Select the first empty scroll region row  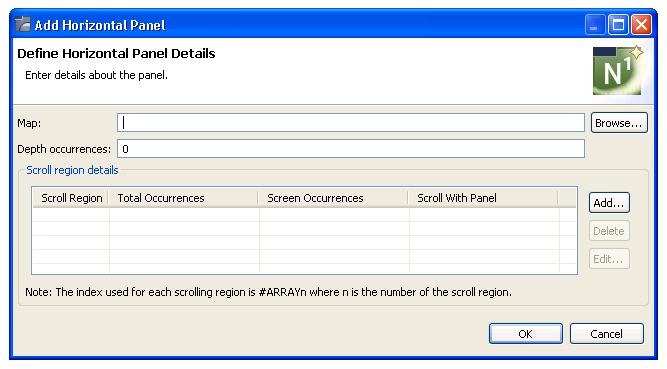point(305,215)
